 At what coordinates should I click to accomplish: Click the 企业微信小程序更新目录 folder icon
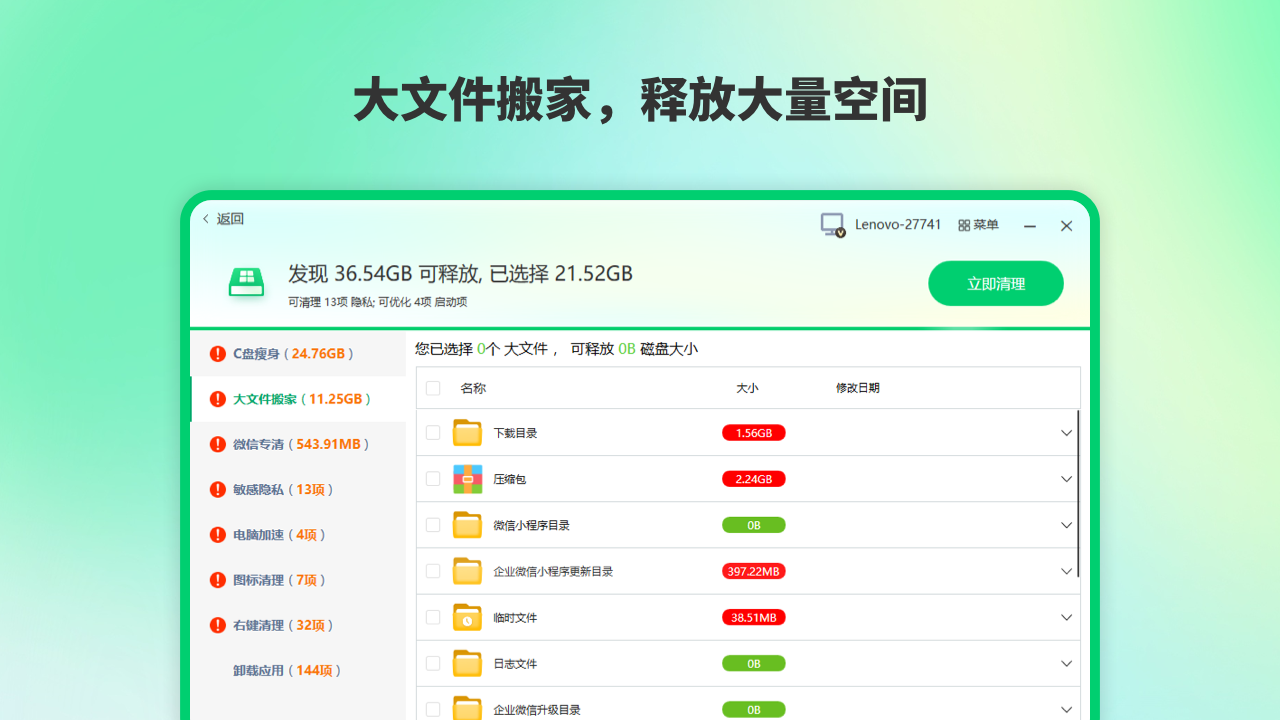[467, 570]
